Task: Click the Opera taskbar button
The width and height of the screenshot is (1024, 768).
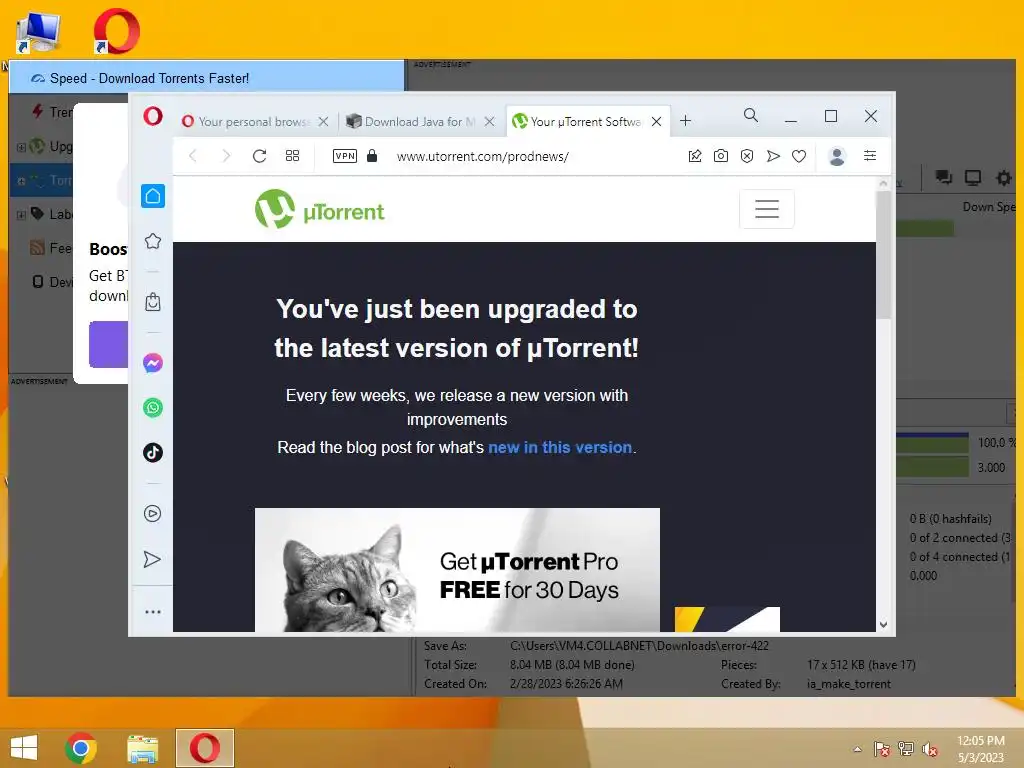Action: point(204,748)
